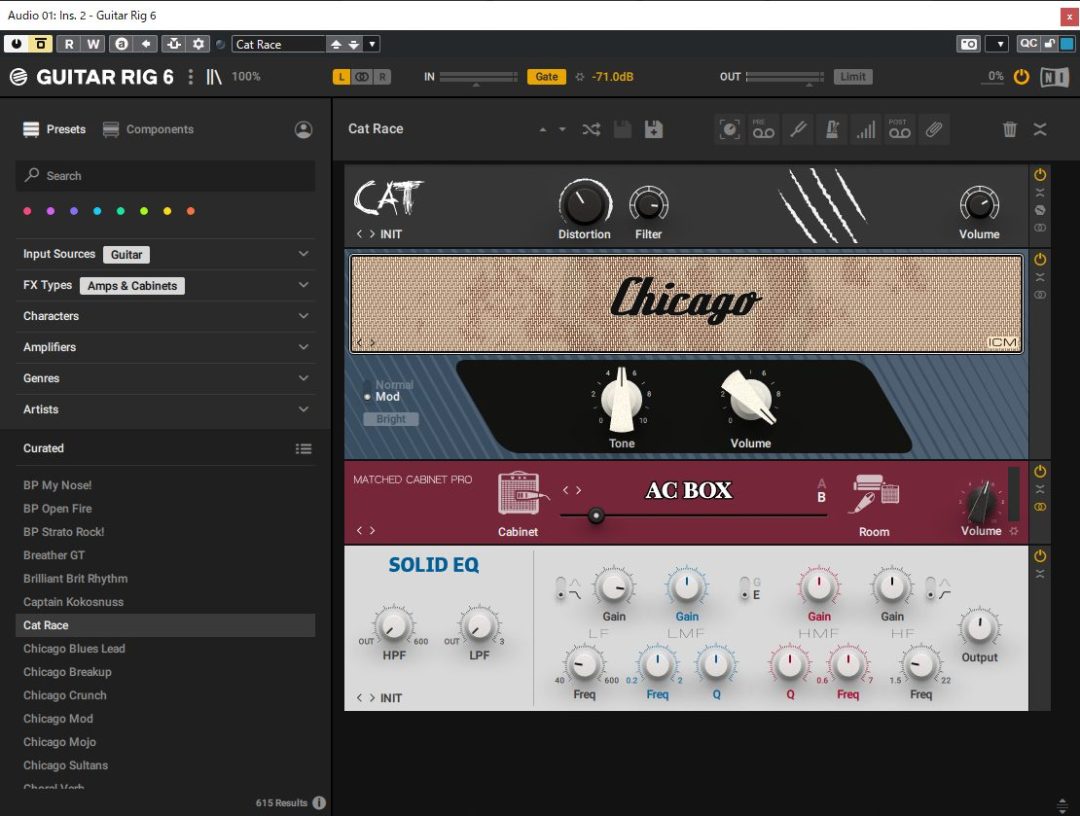The image size is (1080, 816).
Task: Open Guitar Rig three-dot main menu
Action: (191, 76)
